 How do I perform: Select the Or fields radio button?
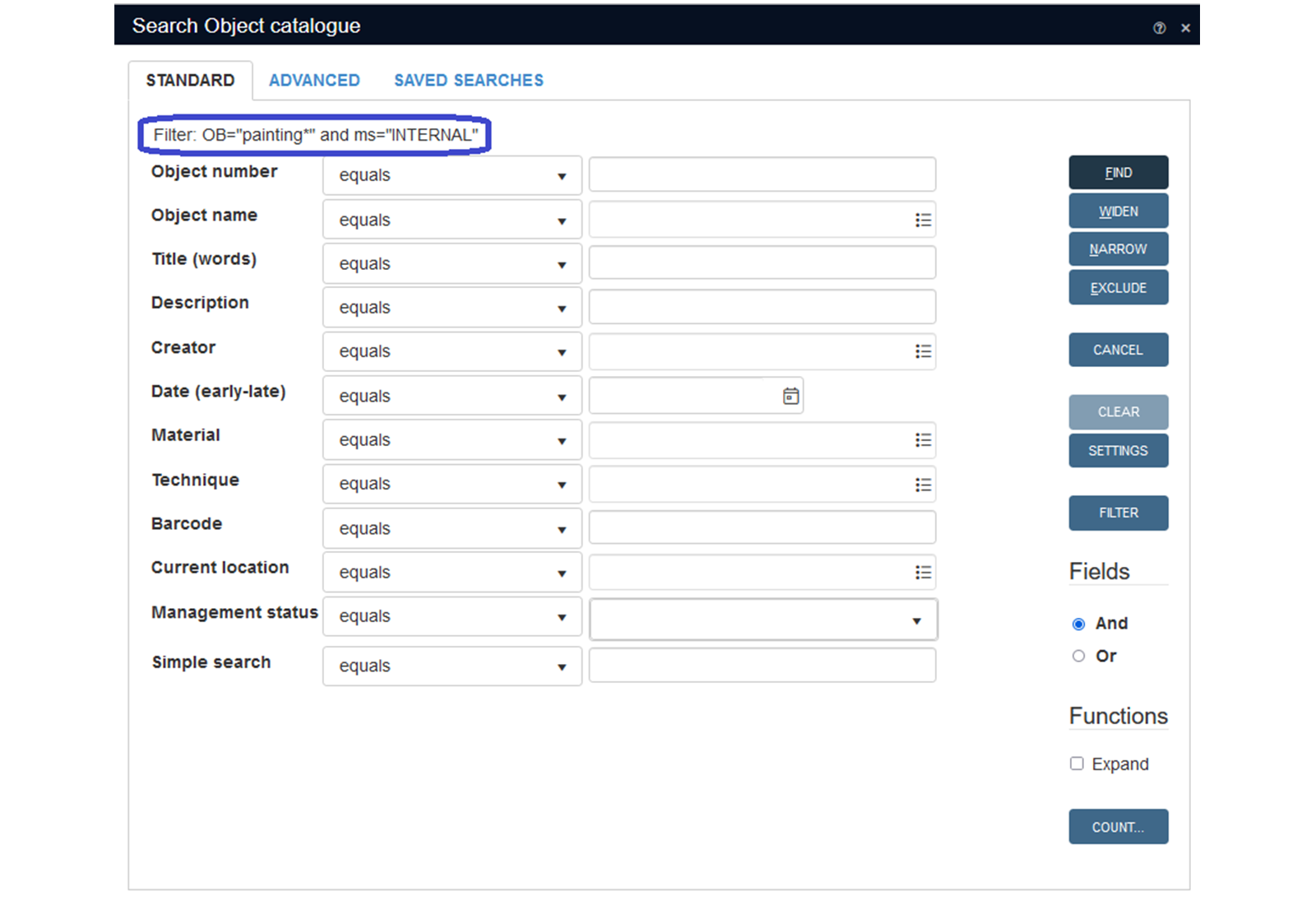tap(1078, 656)
